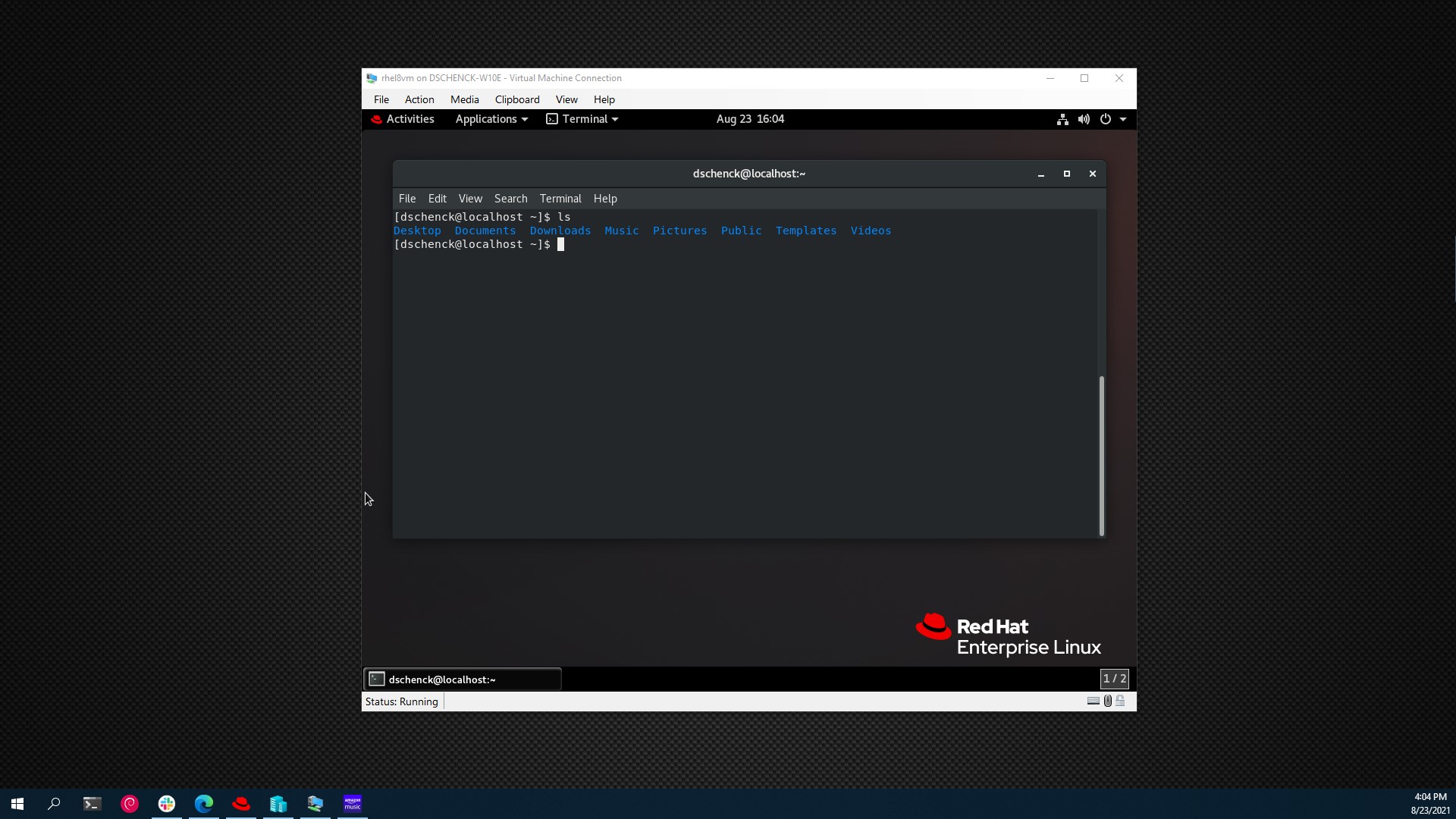
Task: Open the Downloads folder listed in terminal output
Action: pos(560,231)
